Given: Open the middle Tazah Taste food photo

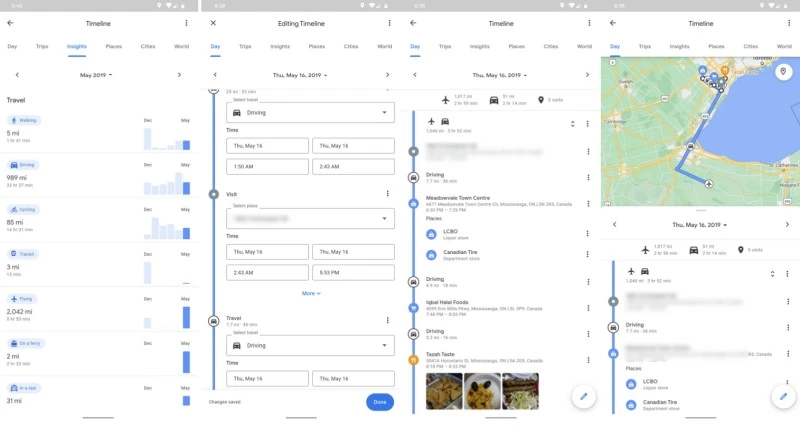Looking at the screenshot, I should (482, 391).
